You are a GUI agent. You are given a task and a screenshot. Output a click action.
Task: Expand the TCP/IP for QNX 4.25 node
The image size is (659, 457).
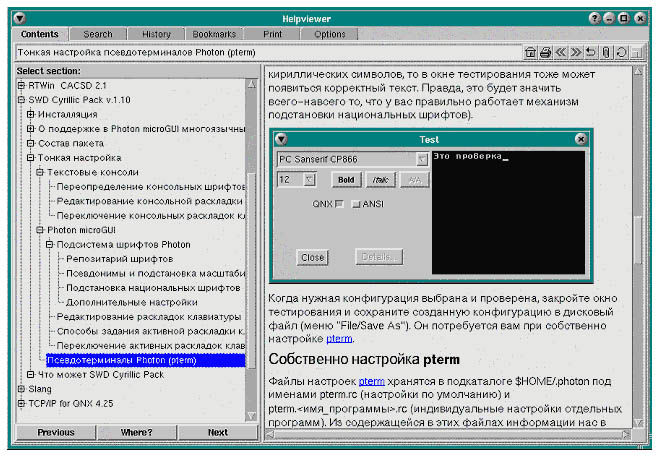(21, 403)
